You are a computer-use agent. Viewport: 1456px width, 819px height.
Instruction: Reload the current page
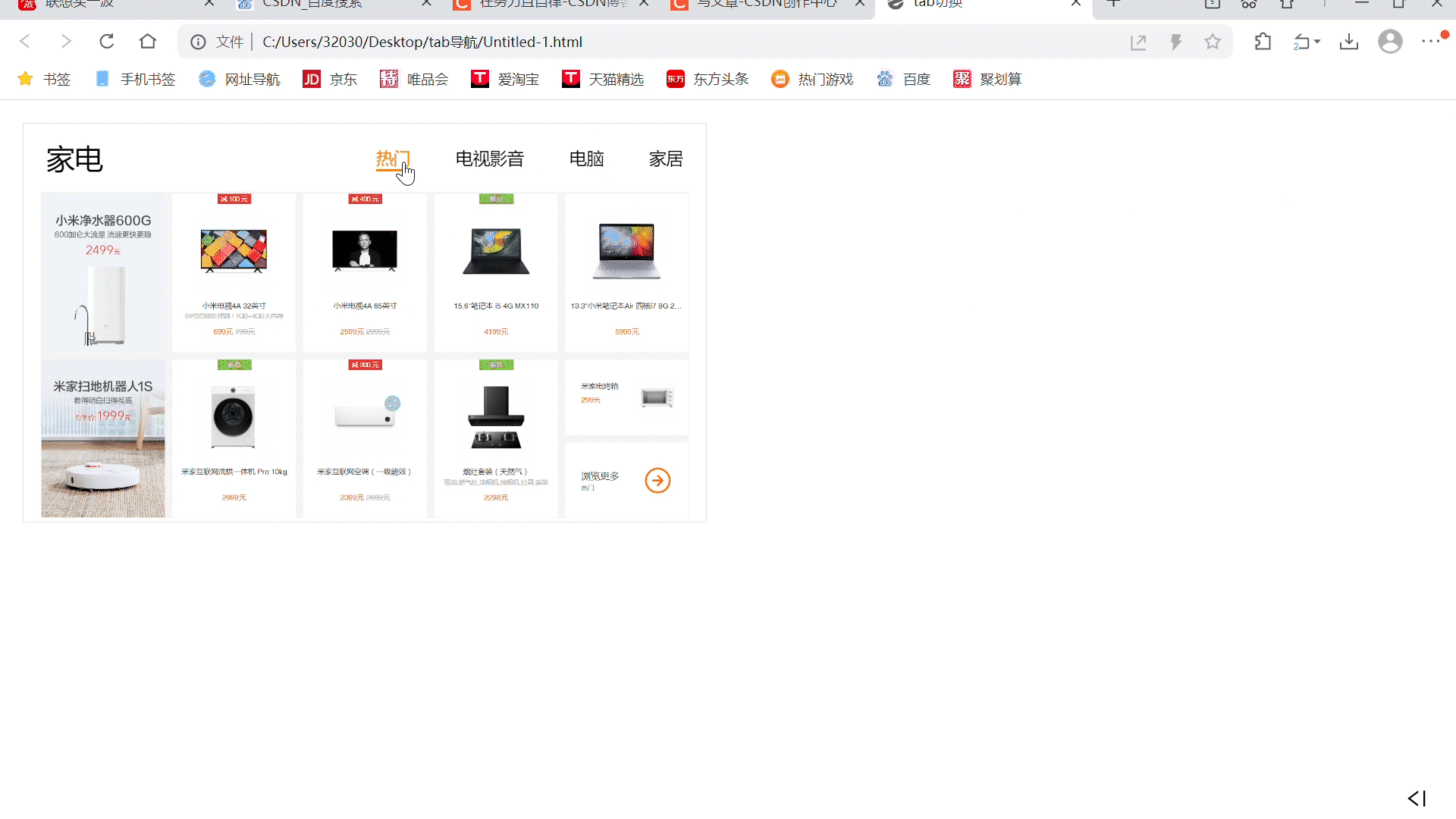coord(107,42)
